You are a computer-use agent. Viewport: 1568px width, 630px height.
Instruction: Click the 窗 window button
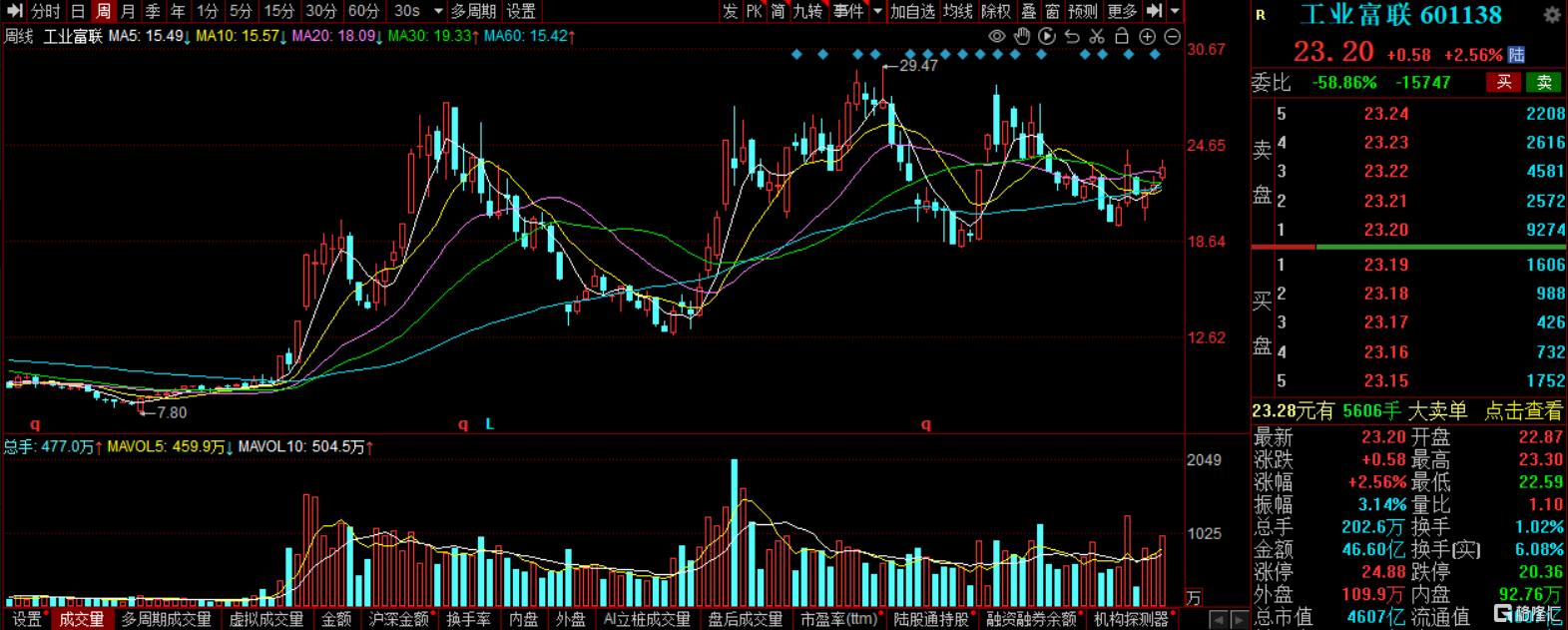pyautogui.click(x=1053, y=11)
